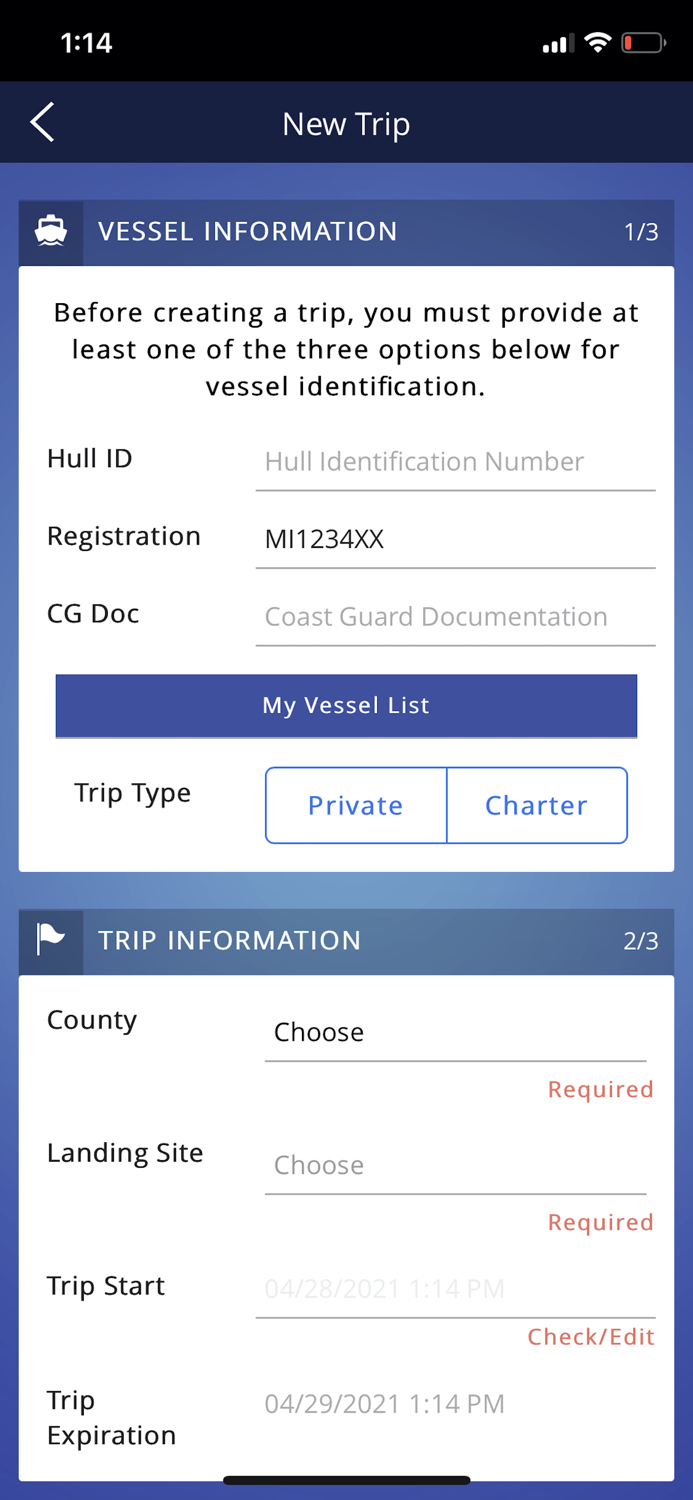Tap the Check/Edit link
The width and height of the screenshot is (693, 1500).
[x=591, y=1337]
